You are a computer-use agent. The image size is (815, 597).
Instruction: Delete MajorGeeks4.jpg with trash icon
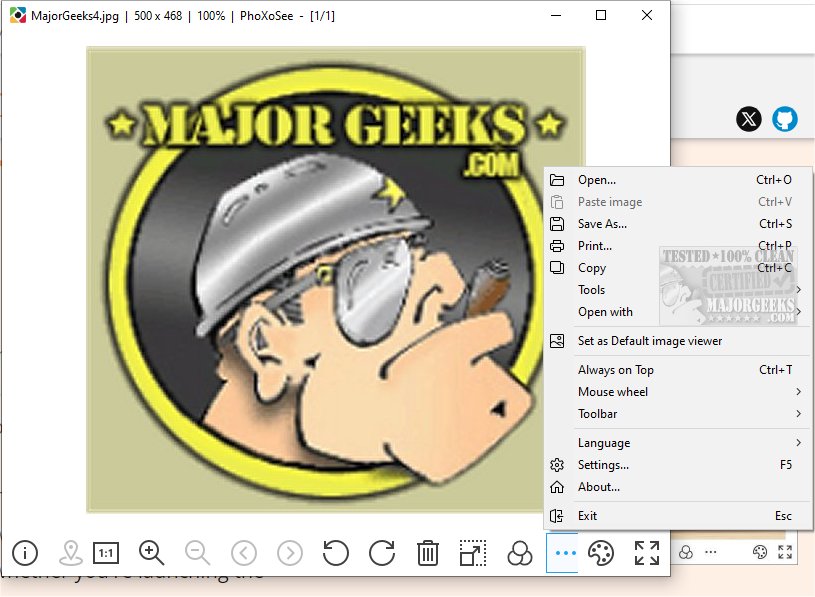coord(429,551)
